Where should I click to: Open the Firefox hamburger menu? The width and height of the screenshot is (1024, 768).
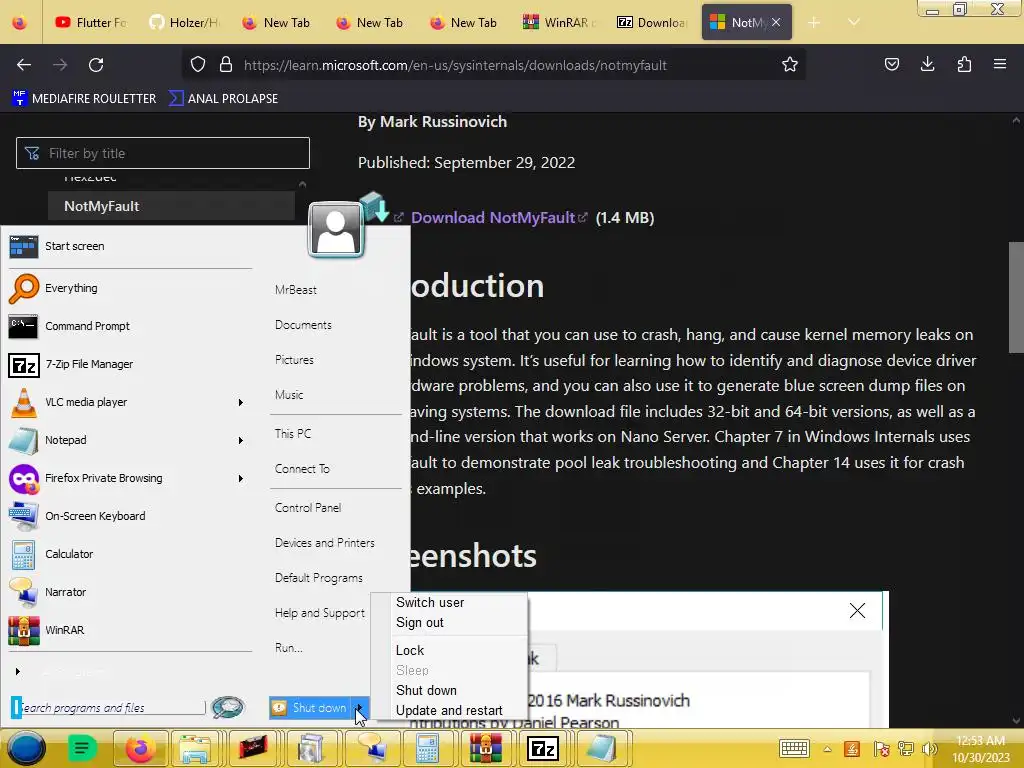point(1000,64)
